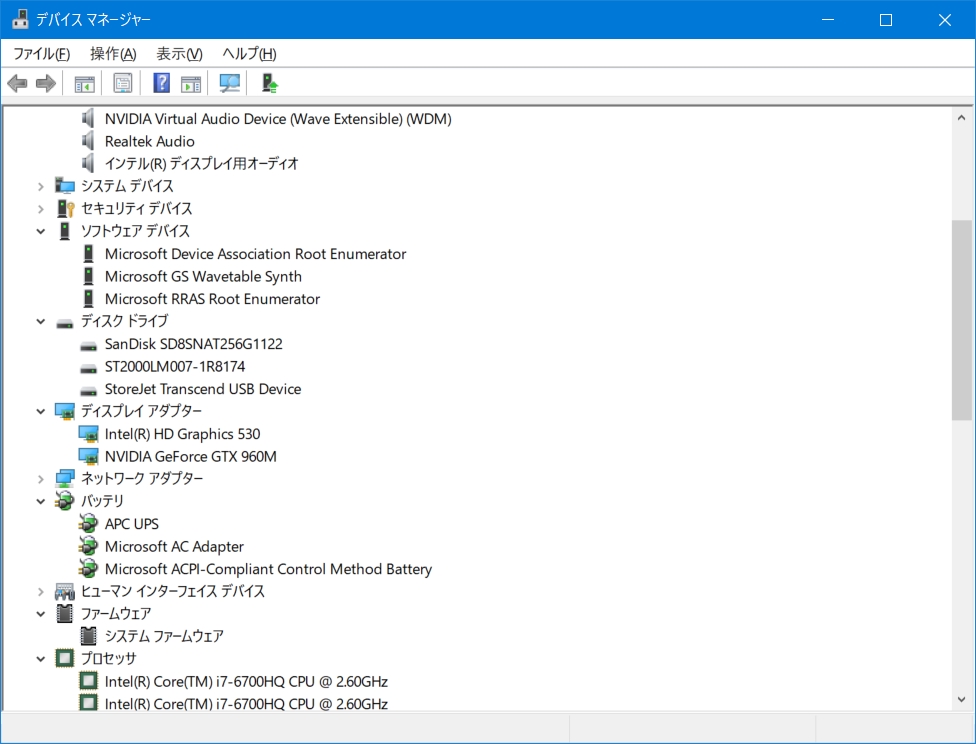Collapse the ソフトウェア デバイス node
Viewport: 976px width, 744px height.
[40, 231]
